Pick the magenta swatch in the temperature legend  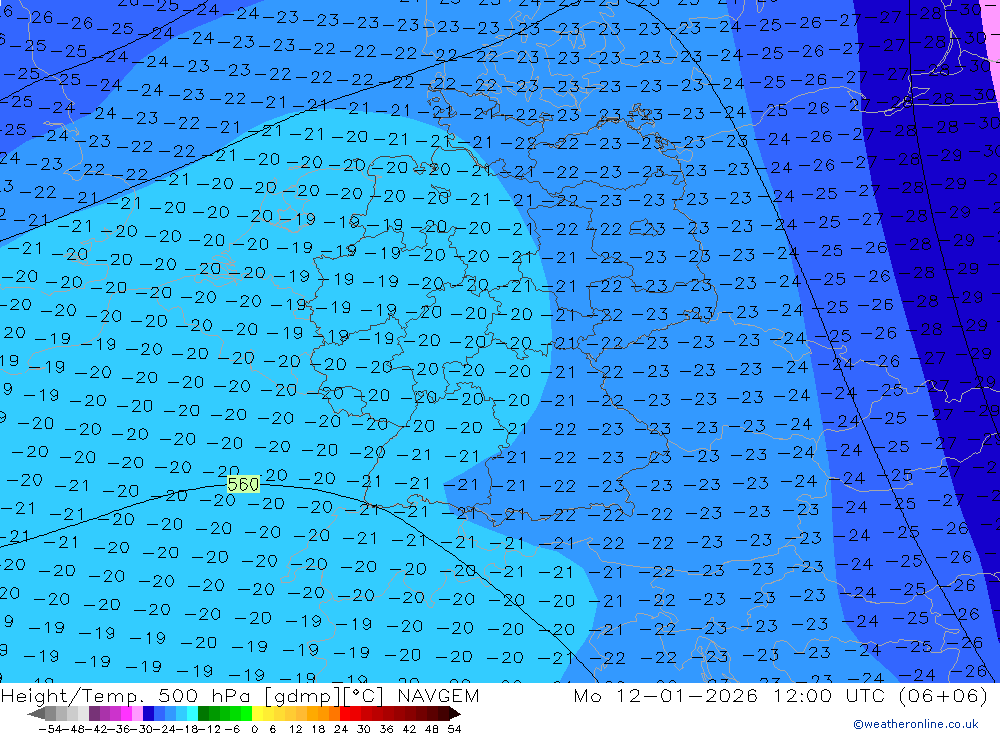125,713
